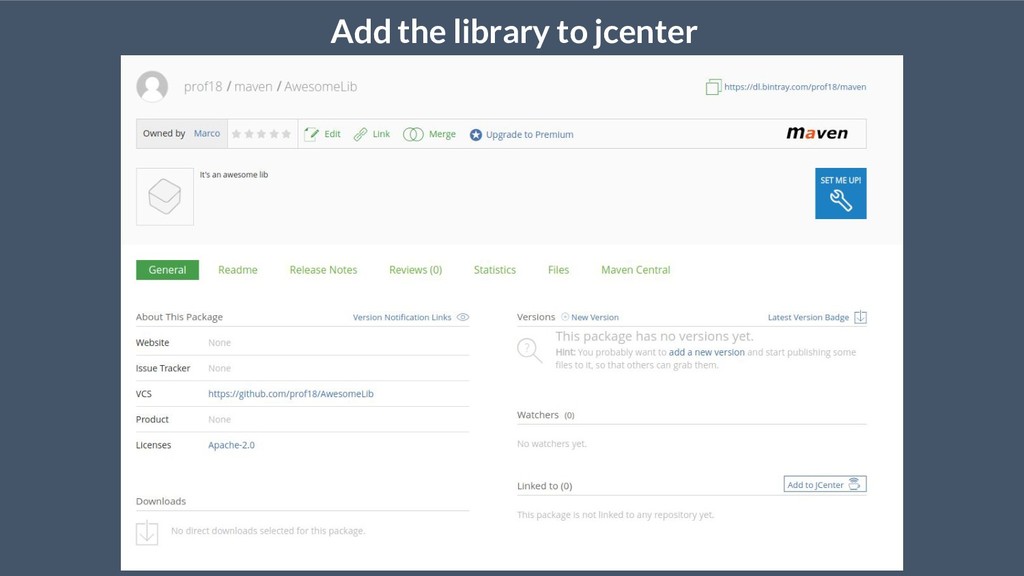Click the user avatar icon
1024x576 pixels.
[152, 86]
